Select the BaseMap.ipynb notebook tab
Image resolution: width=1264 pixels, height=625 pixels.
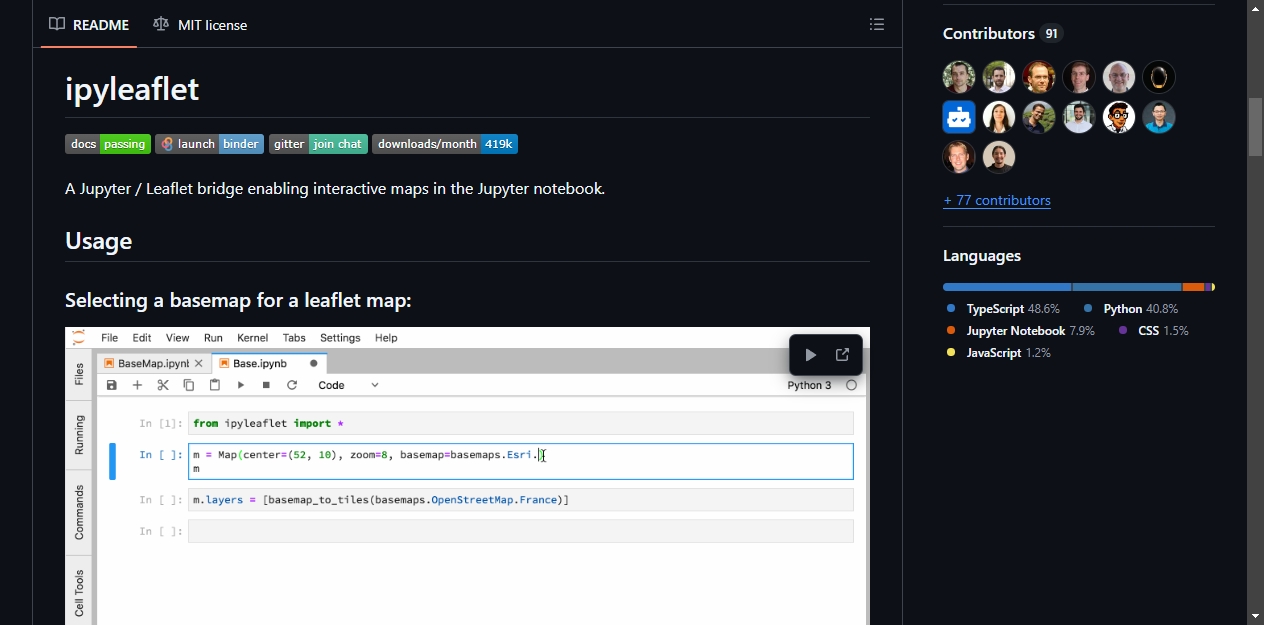click(153, 364)
